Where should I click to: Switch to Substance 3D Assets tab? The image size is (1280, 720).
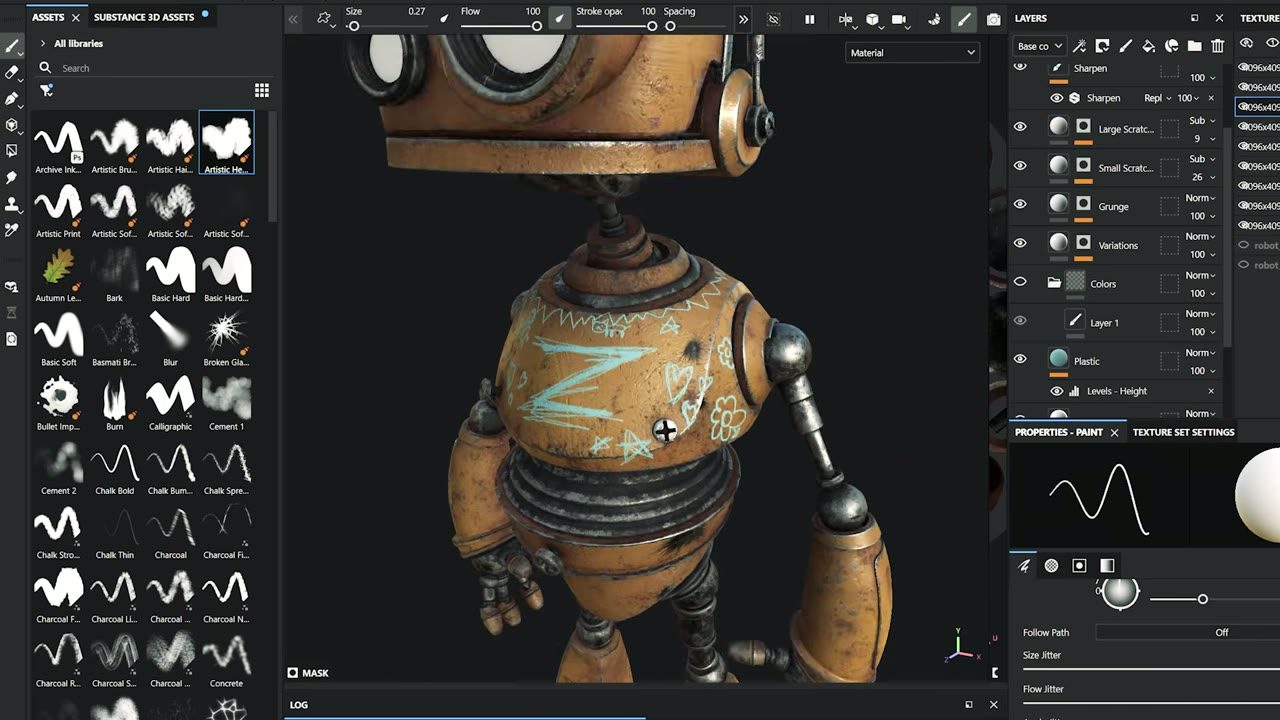click(144, 17)
